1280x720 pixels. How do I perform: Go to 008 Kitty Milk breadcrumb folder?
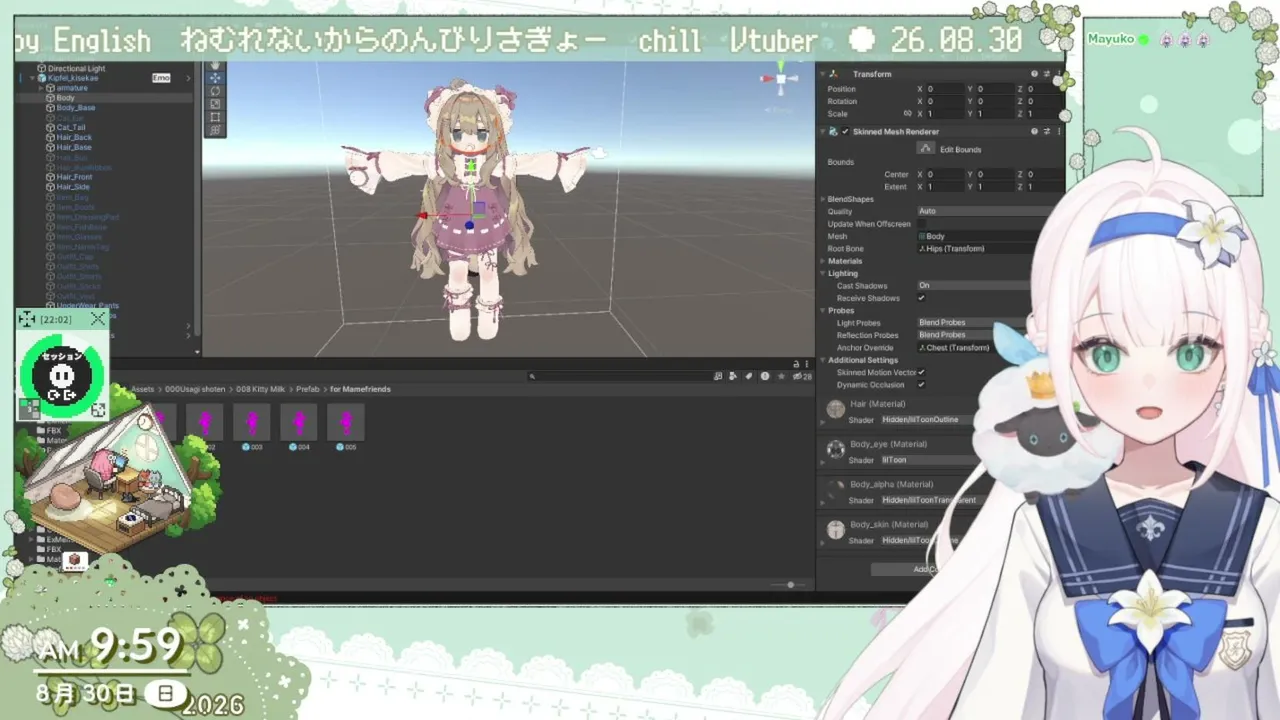tap(259, 389)
